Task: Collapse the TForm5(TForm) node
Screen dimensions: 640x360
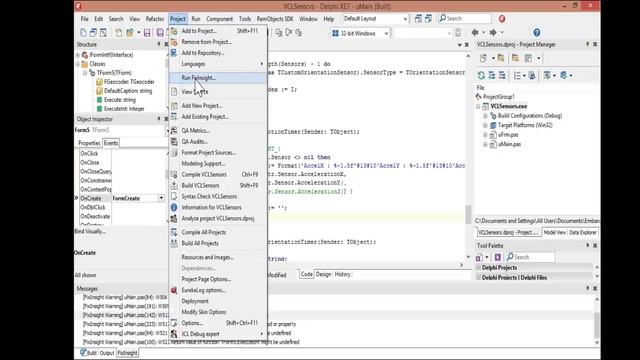Action: (x=85, y=73)
